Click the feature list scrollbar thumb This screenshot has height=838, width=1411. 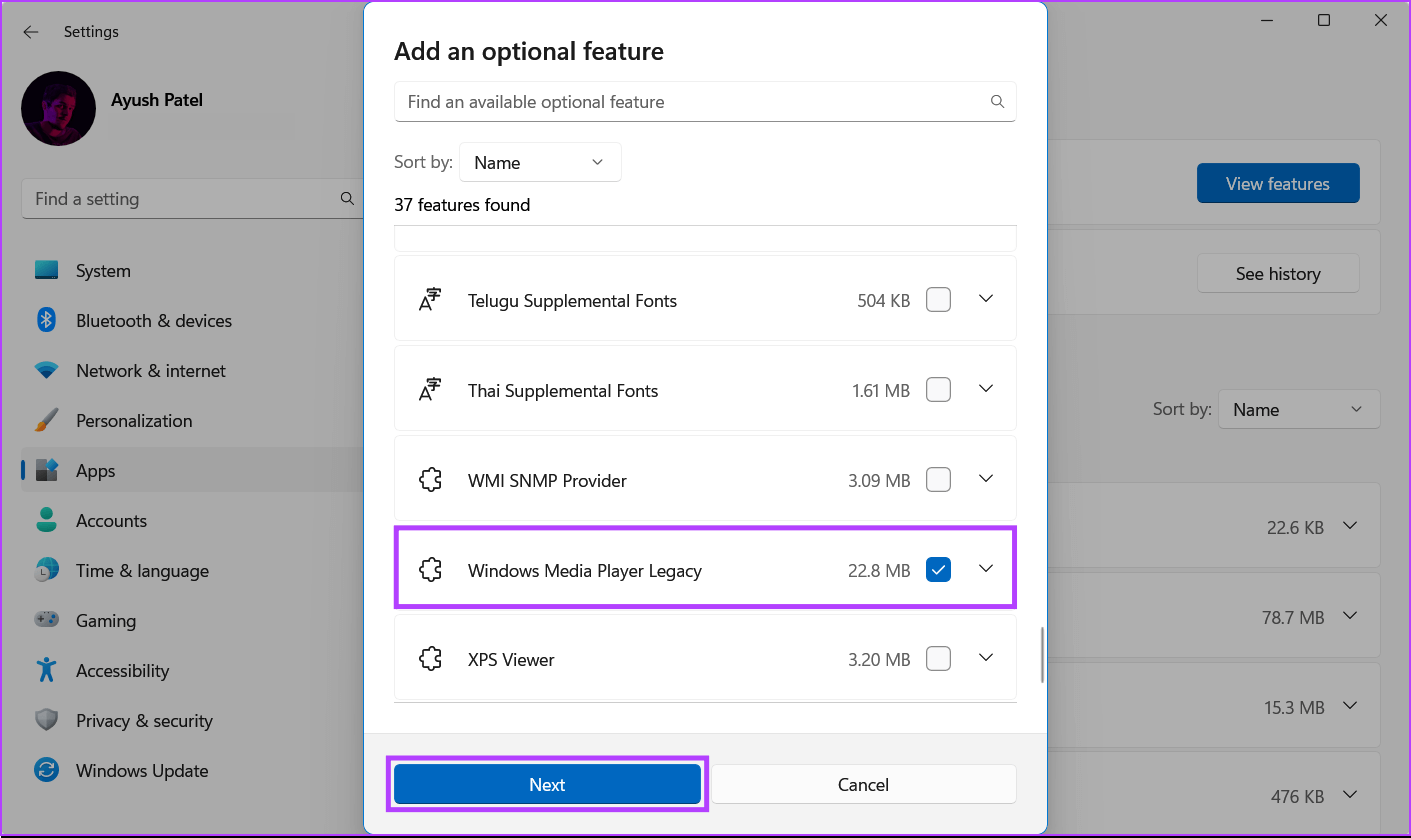pos(1042,654)
